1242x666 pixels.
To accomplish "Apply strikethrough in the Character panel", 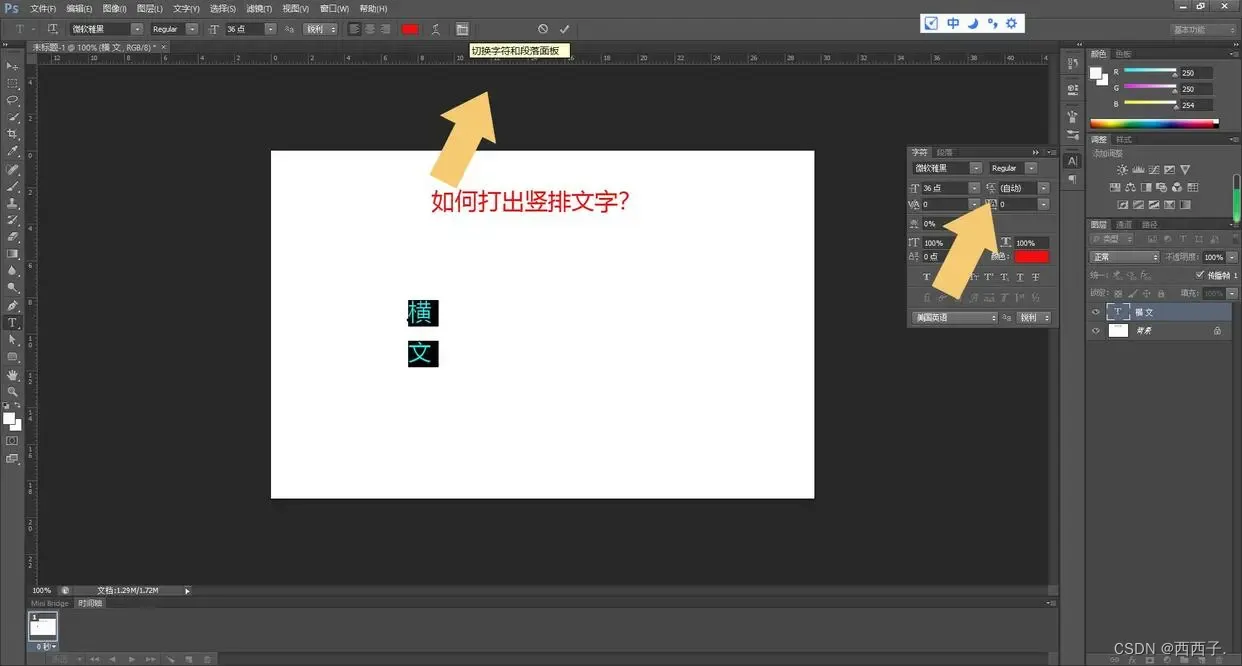I will (x=1036, y=277).
